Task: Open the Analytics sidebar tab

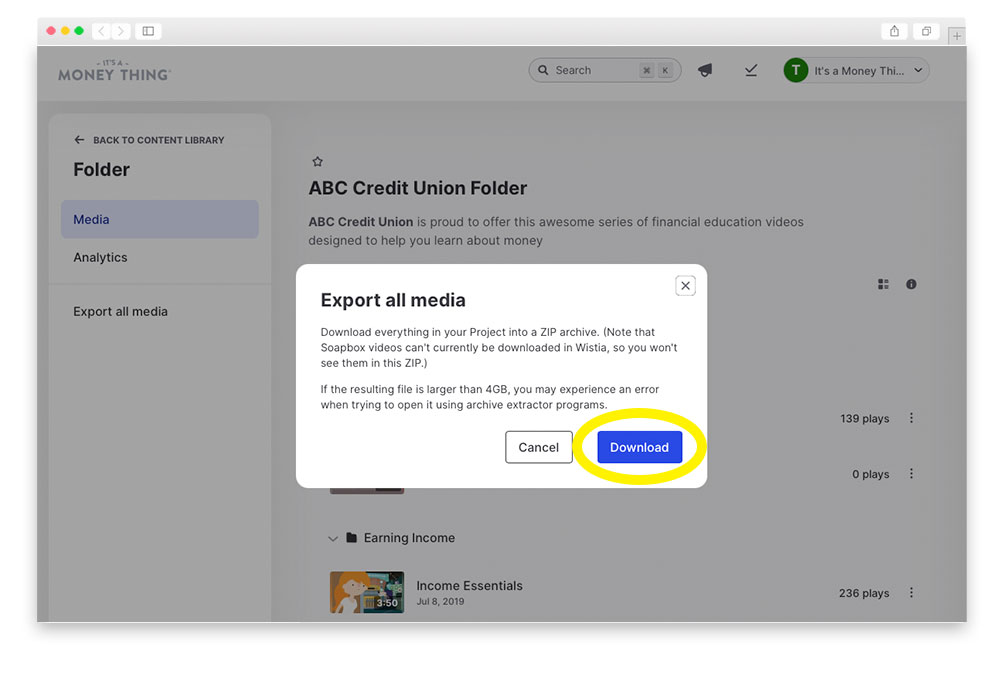Action: (x=100, y=258)
